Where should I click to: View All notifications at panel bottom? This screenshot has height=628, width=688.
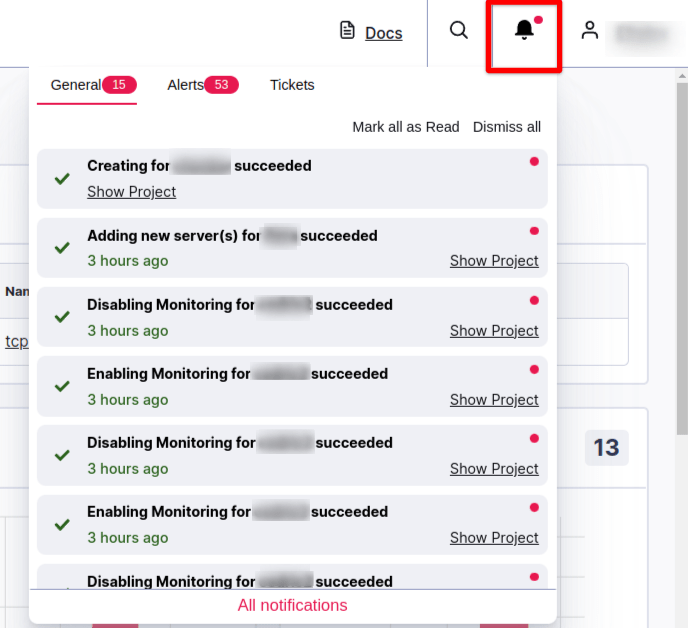pos(292,605)
